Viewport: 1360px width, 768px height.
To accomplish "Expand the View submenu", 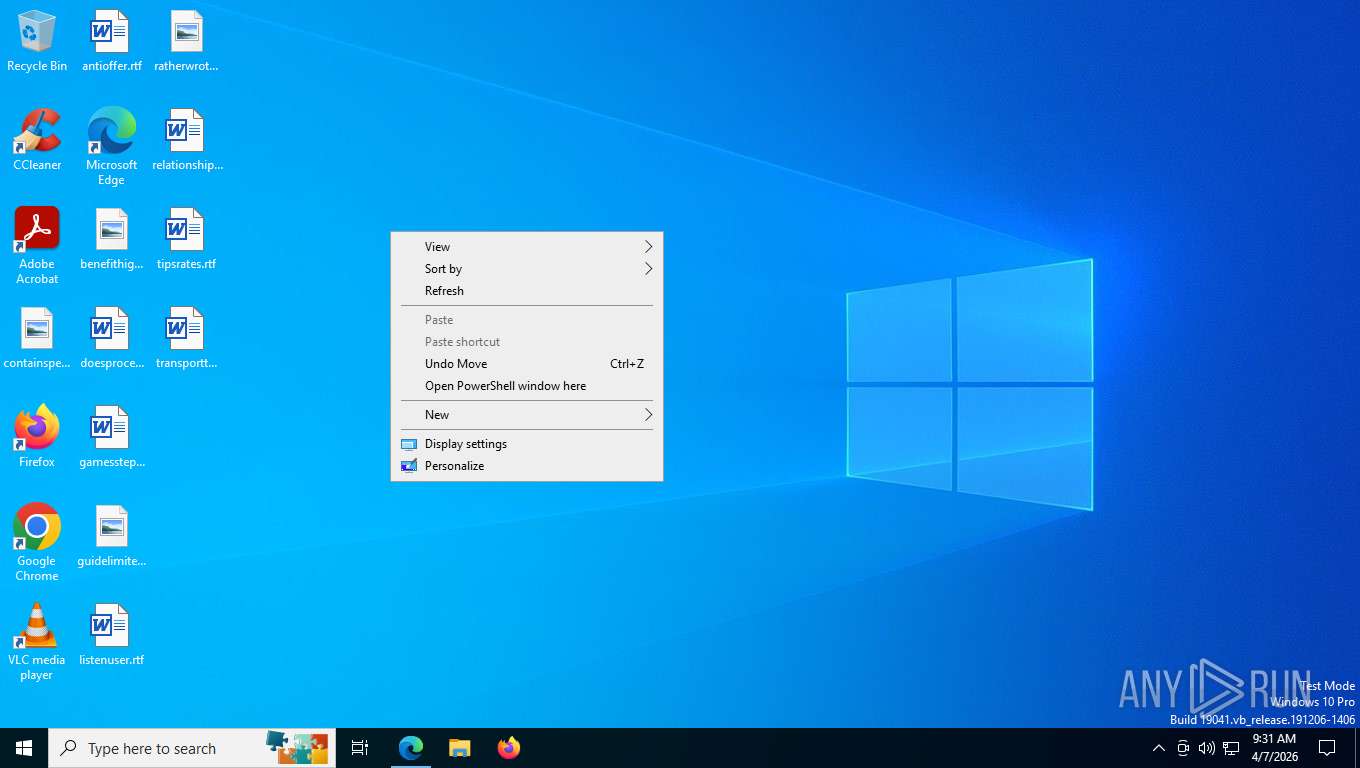I will coord(526,247).
